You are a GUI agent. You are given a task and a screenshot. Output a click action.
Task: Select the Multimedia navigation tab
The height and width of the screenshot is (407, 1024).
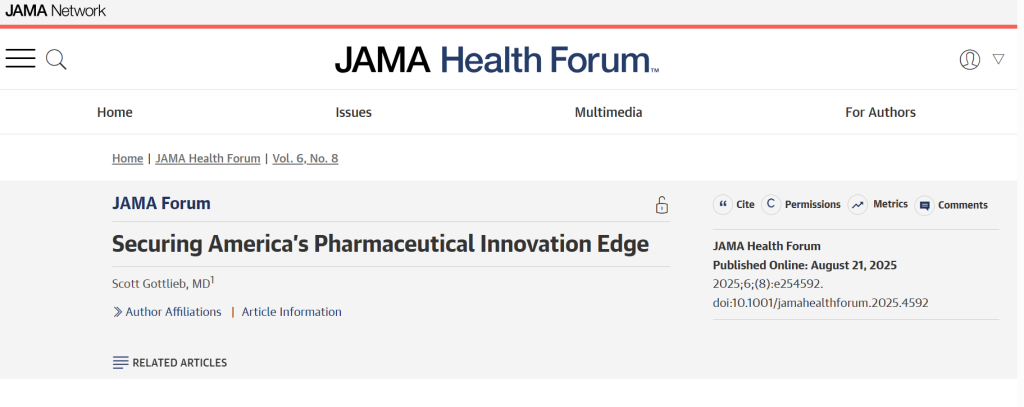point(608,112)
